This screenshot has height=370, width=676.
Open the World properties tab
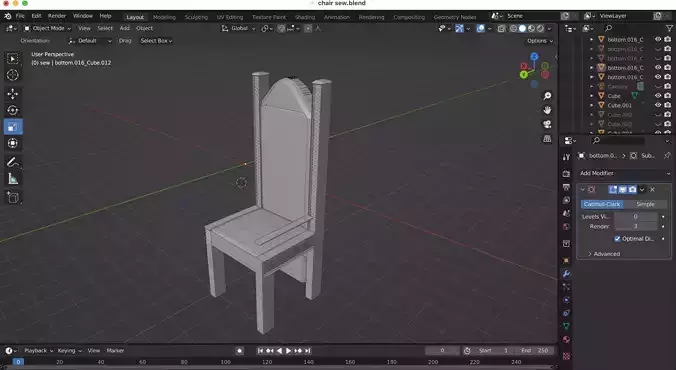tap(566, 226)
